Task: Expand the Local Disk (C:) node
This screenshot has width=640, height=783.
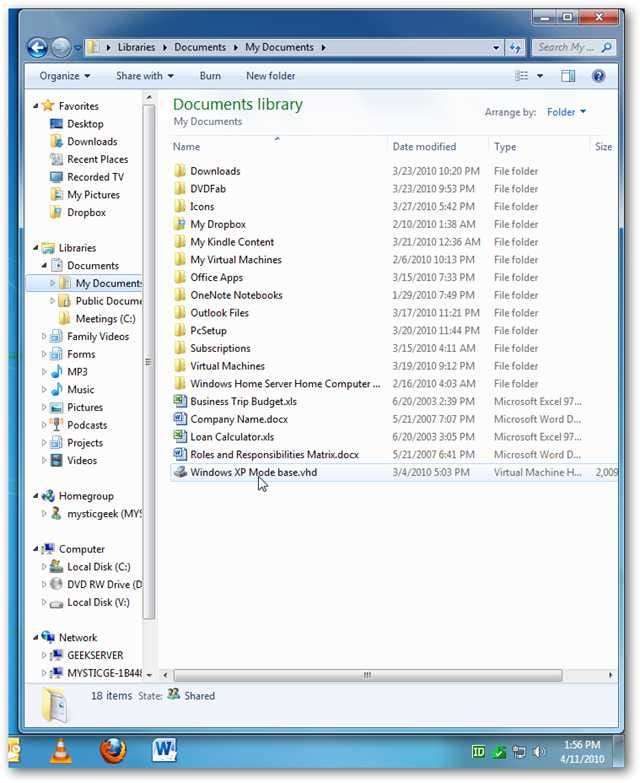Action: (44, 566)
